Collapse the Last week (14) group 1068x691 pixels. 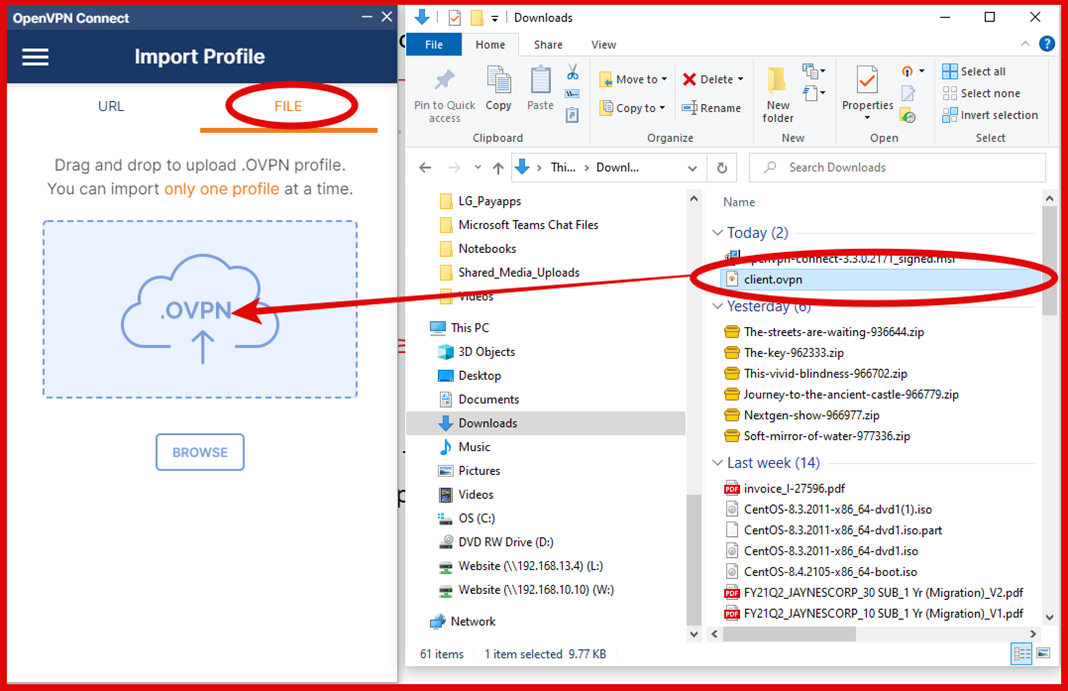[717, 463]
